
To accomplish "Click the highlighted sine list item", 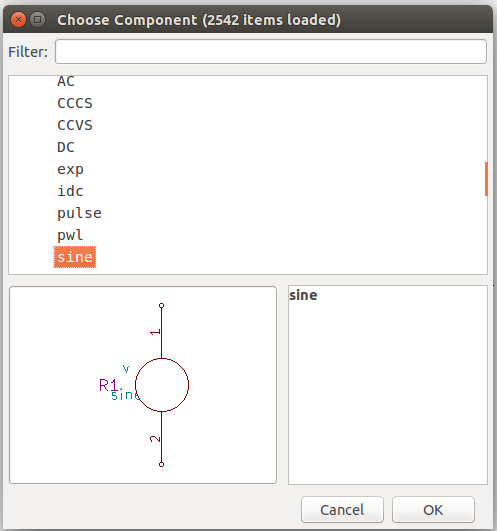I will 75,257.
